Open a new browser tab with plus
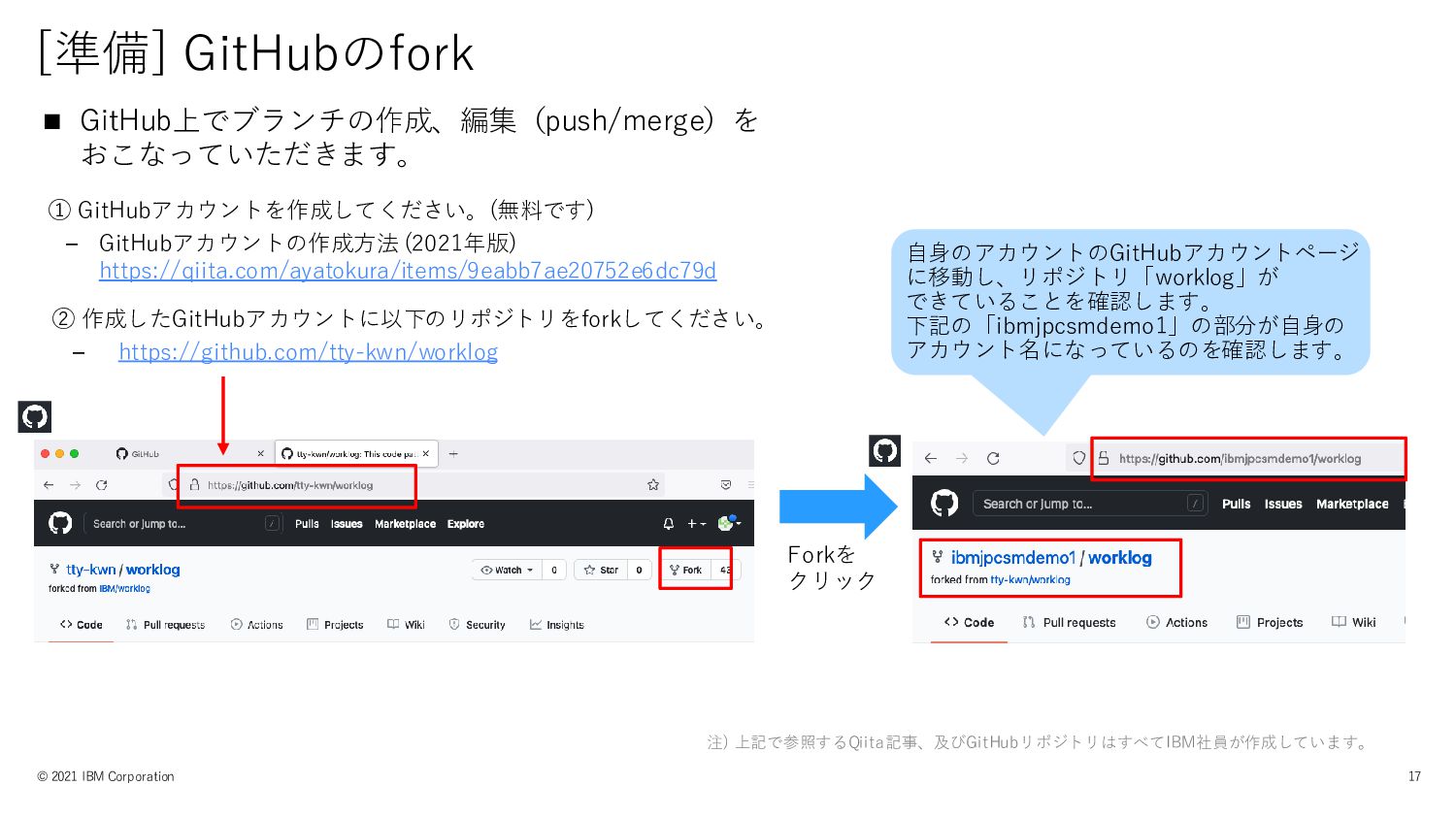The image size is (1456, 818). point(453,453)
